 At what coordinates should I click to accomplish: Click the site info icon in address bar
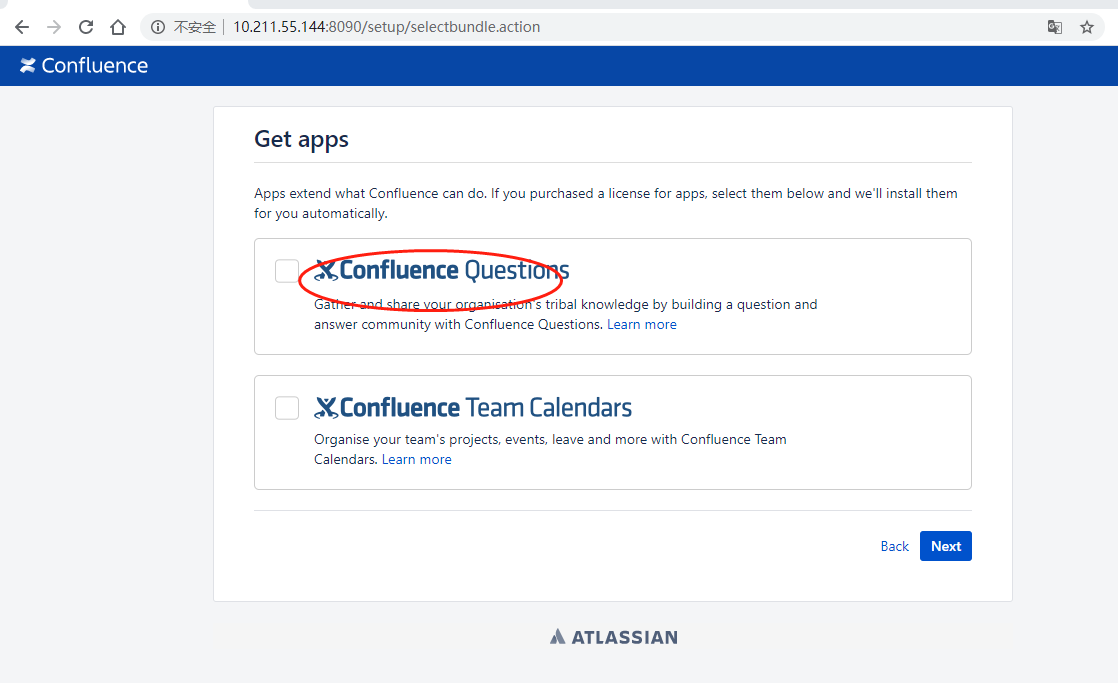[x=158, y=27]
